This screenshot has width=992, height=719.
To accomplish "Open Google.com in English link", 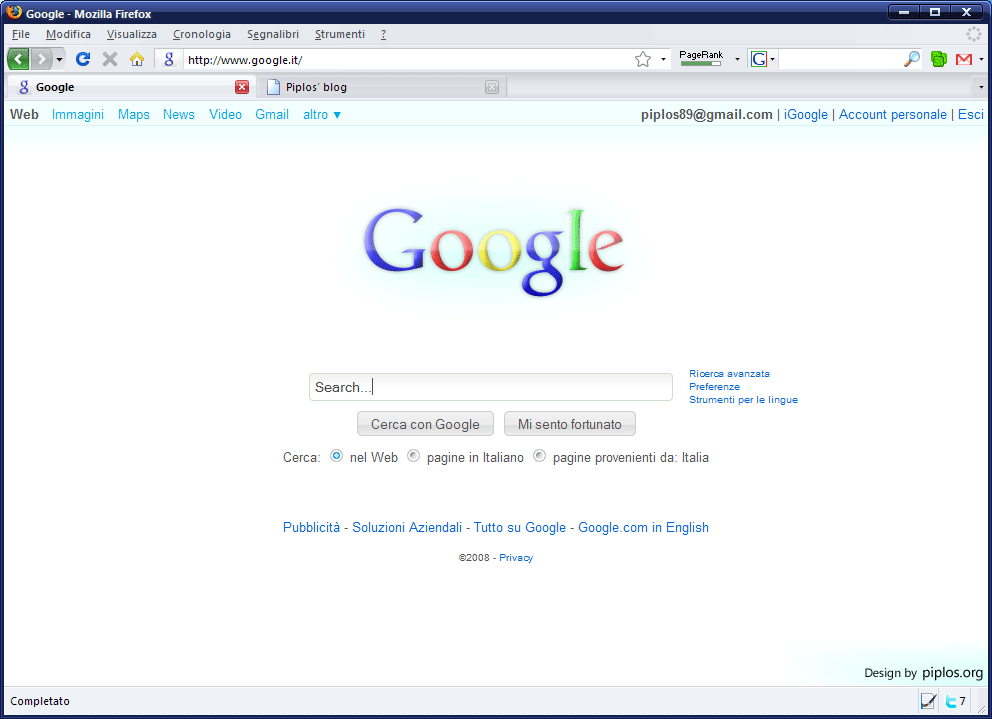I will tap(643, 527).
